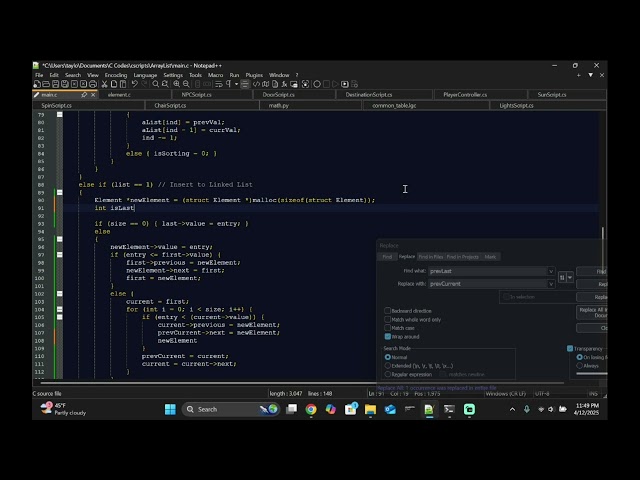Select the Extended search mode radio
Viewport: 640px width, 480px height.
388,366
